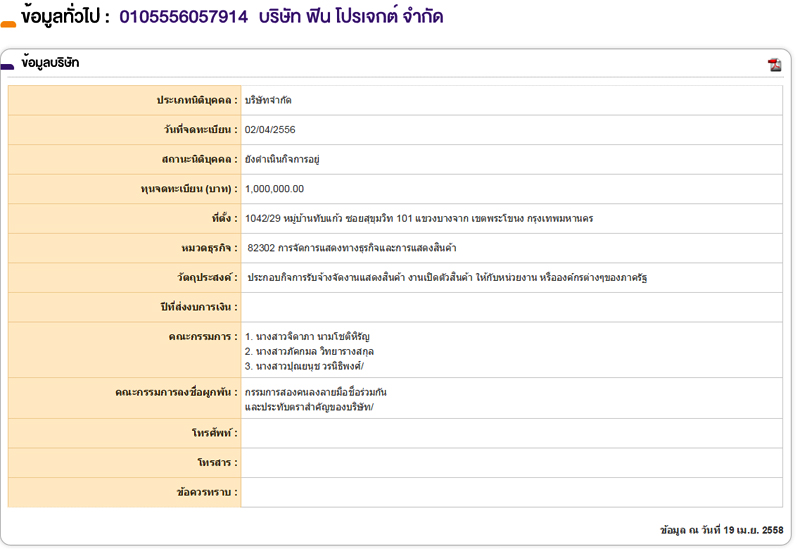Image resolution: width=800 pixels, height=549 pixels.
Task: Select business category code 82302 text
Action: pyautogui.click(x=352, y=248)
